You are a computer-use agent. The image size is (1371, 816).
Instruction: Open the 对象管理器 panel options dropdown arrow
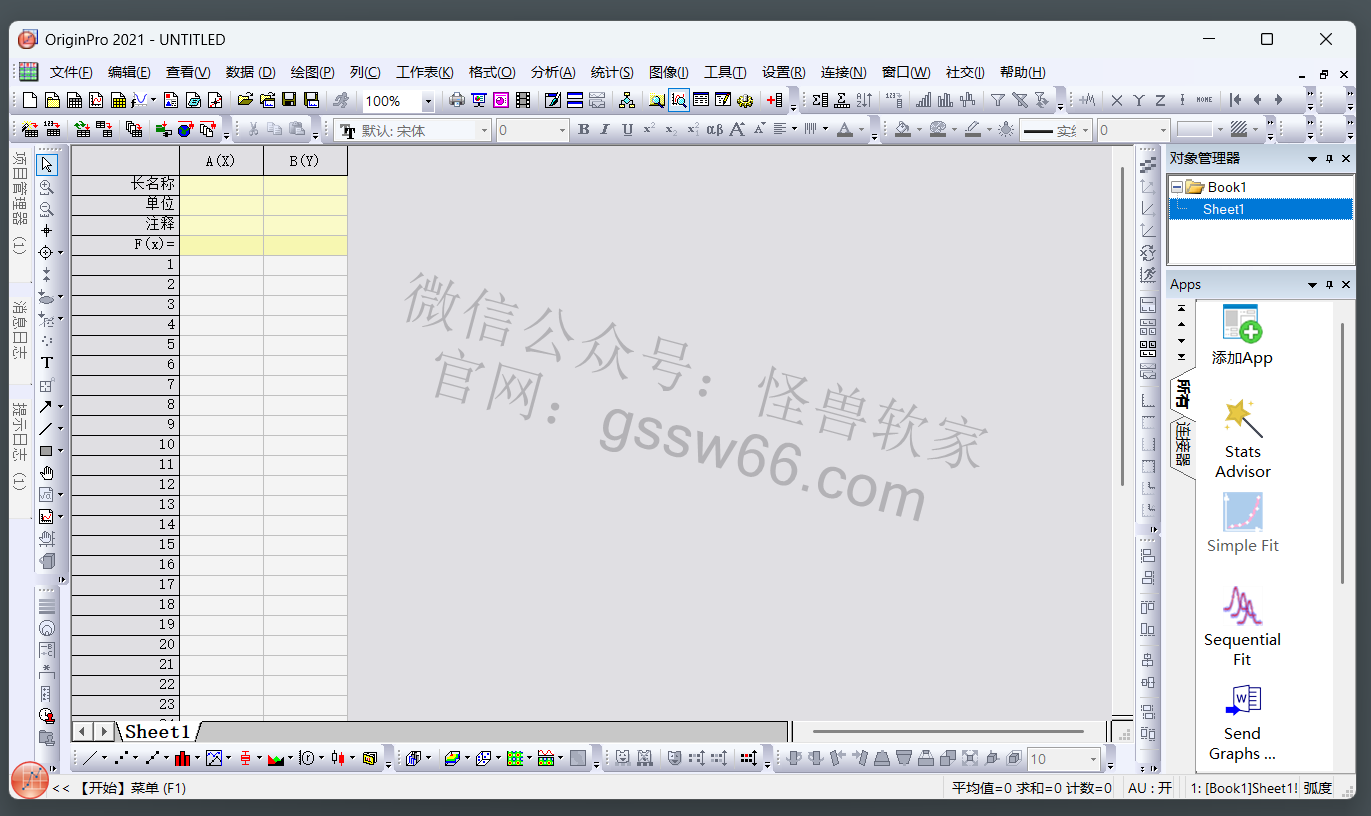pos(1313,159)
